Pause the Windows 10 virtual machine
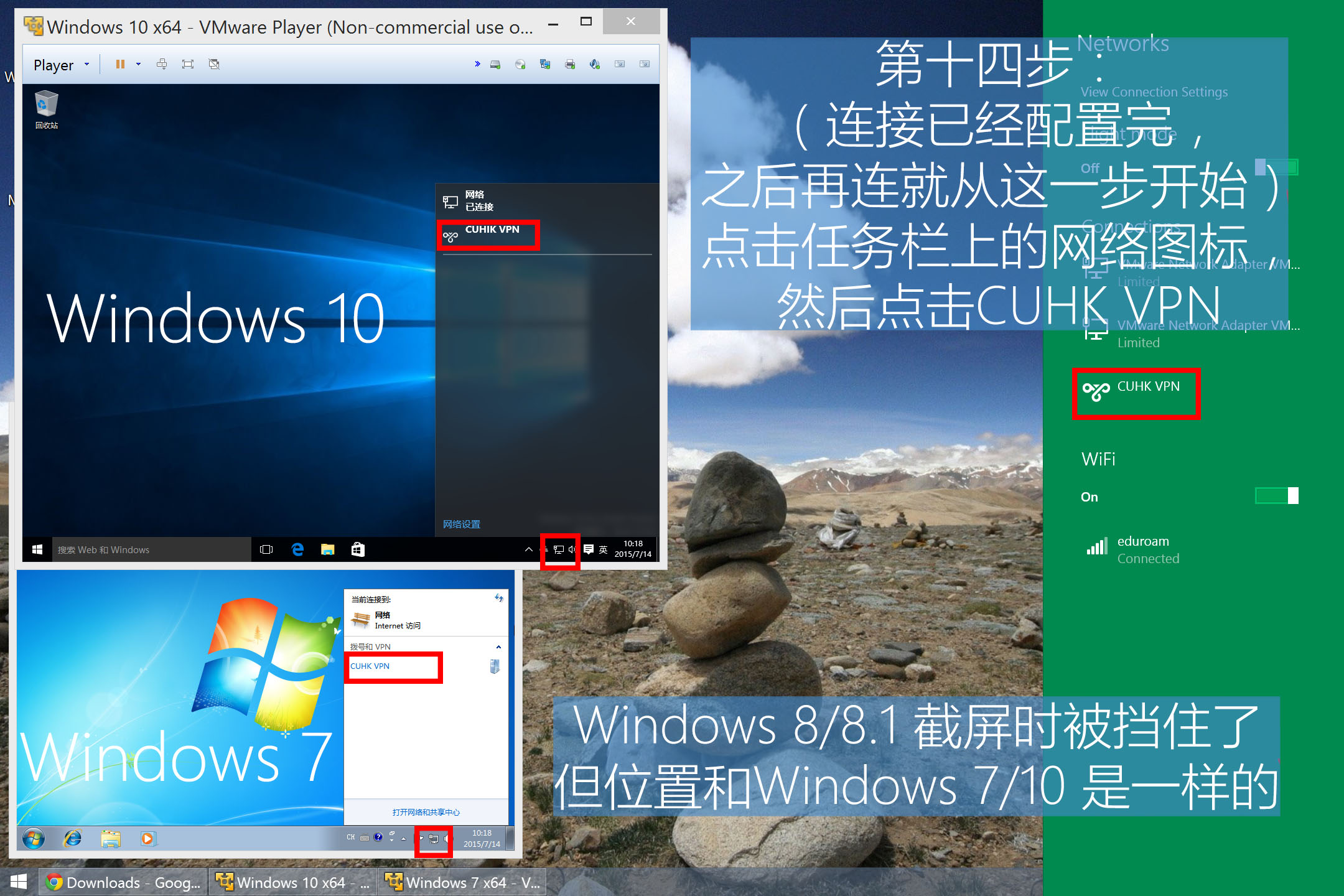Viewport: 1344px width, 896px height. (x=120, y=64)
